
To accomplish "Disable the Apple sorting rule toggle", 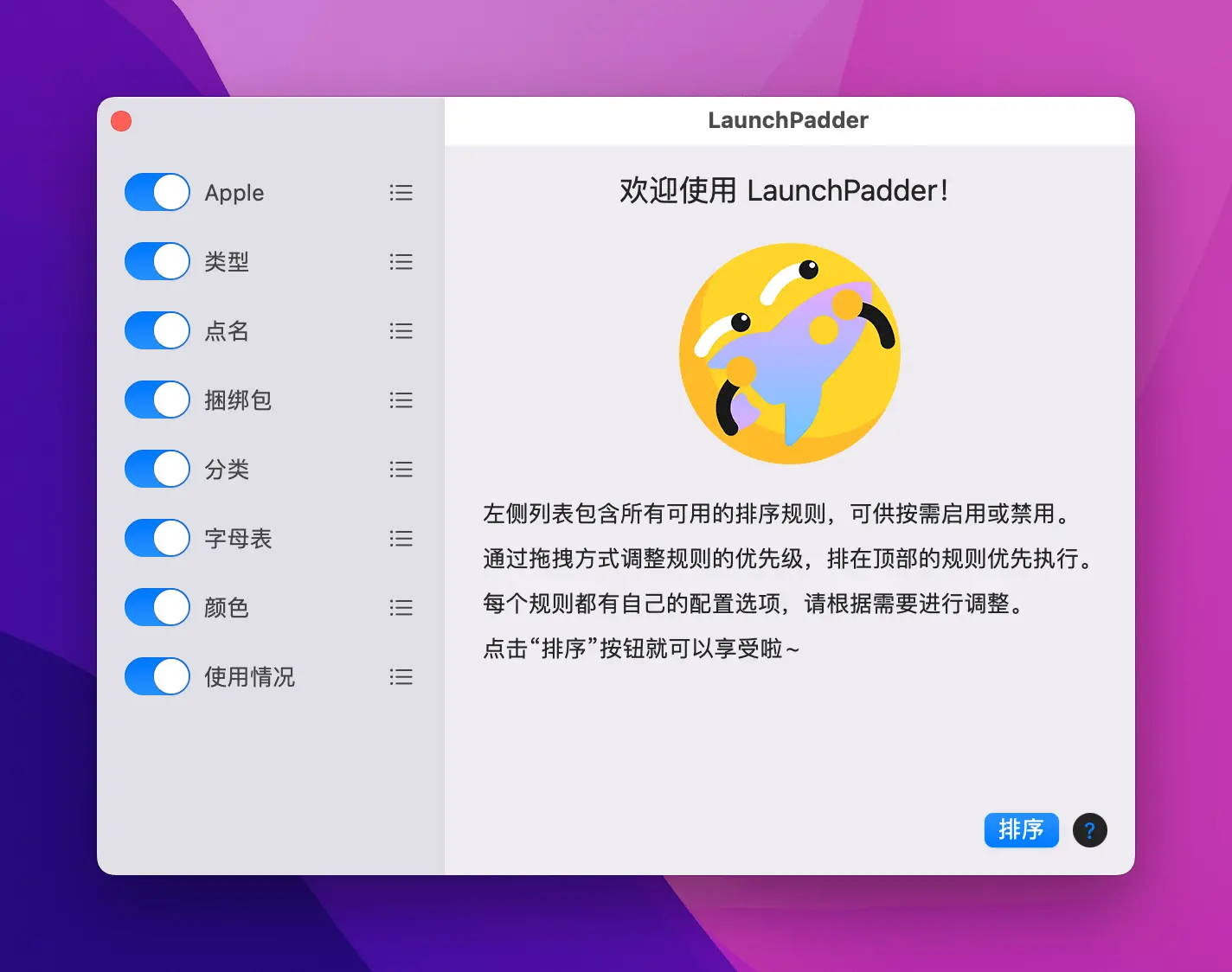I will [x=157, y=192].
